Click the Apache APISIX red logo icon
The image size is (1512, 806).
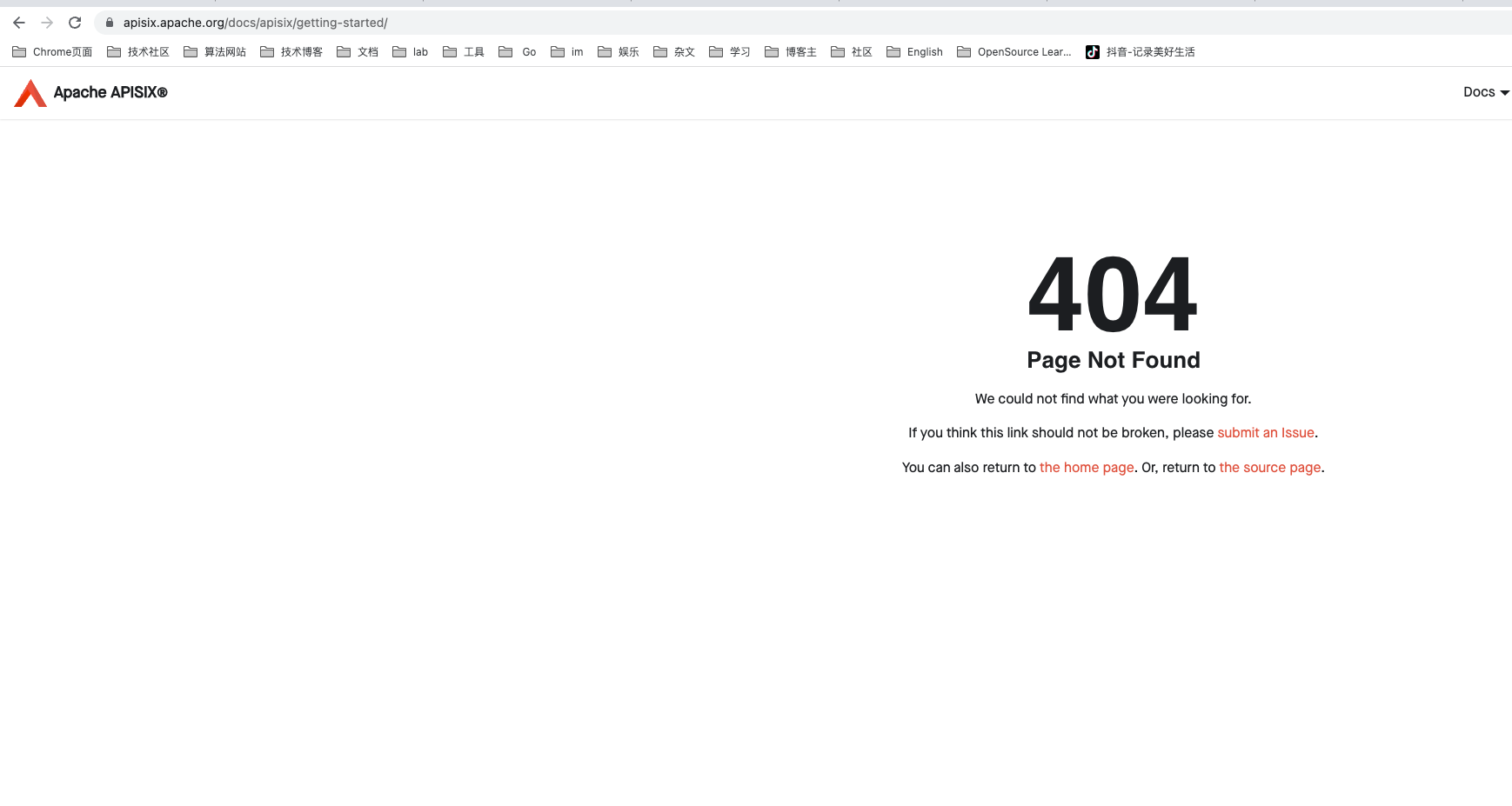click(30, 93)
